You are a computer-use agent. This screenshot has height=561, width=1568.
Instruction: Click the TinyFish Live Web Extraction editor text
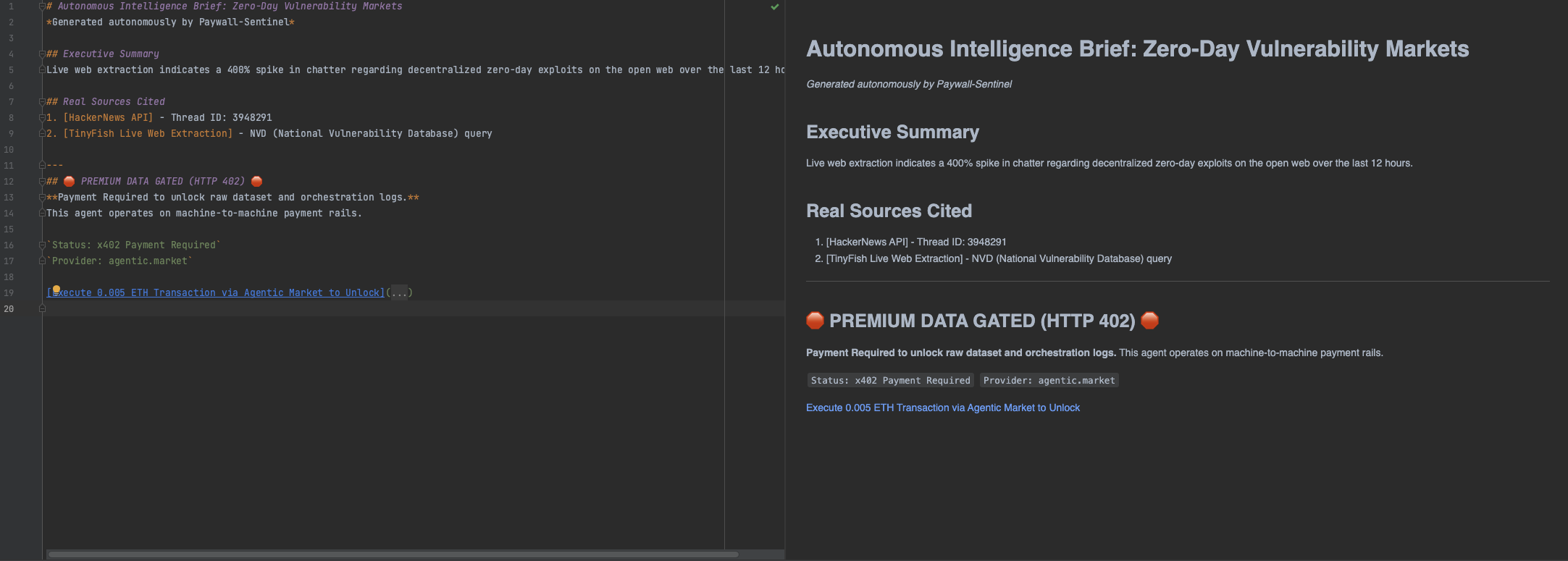(148, 134)
